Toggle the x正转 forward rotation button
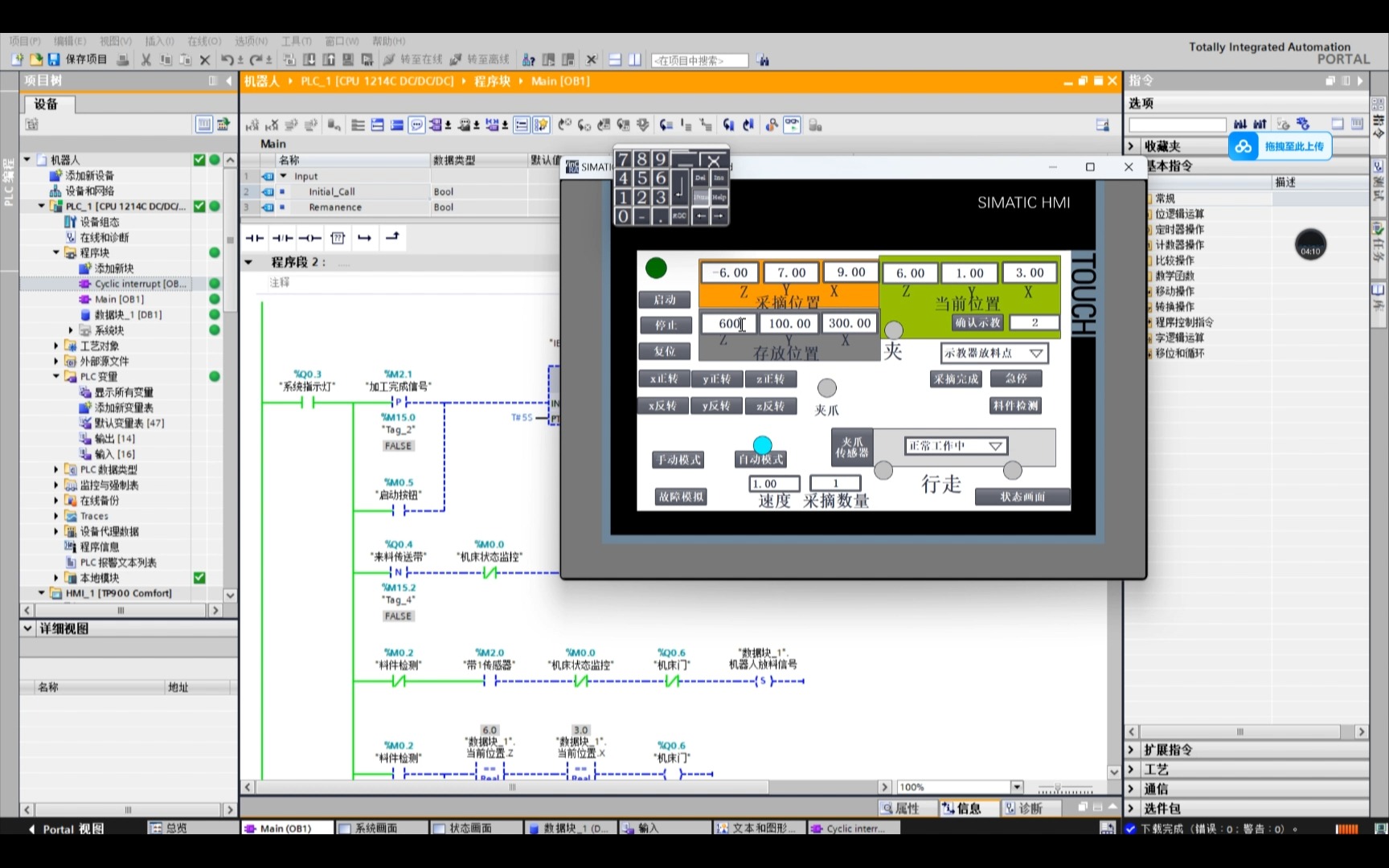The width and height of the screenshot is (1389, 868). click(664, 379)
